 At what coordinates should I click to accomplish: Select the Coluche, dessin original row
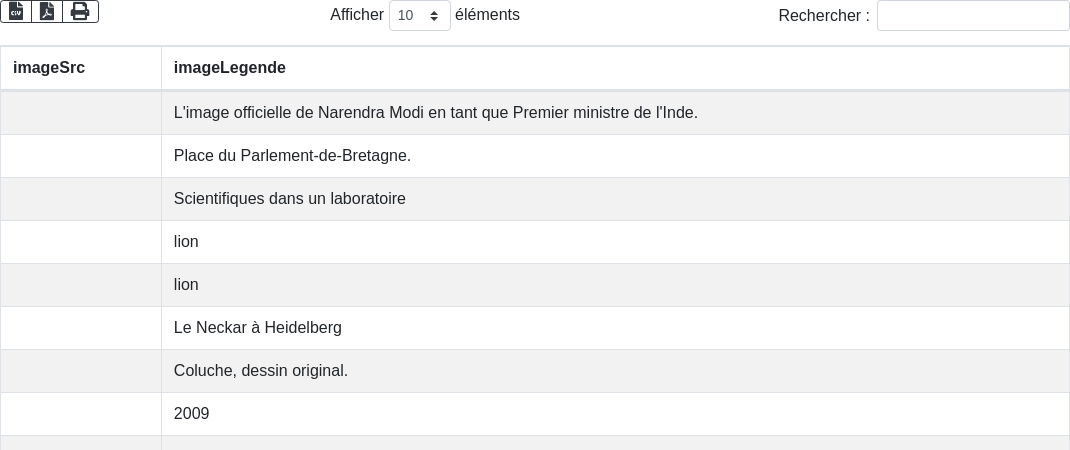pos(535,371)
